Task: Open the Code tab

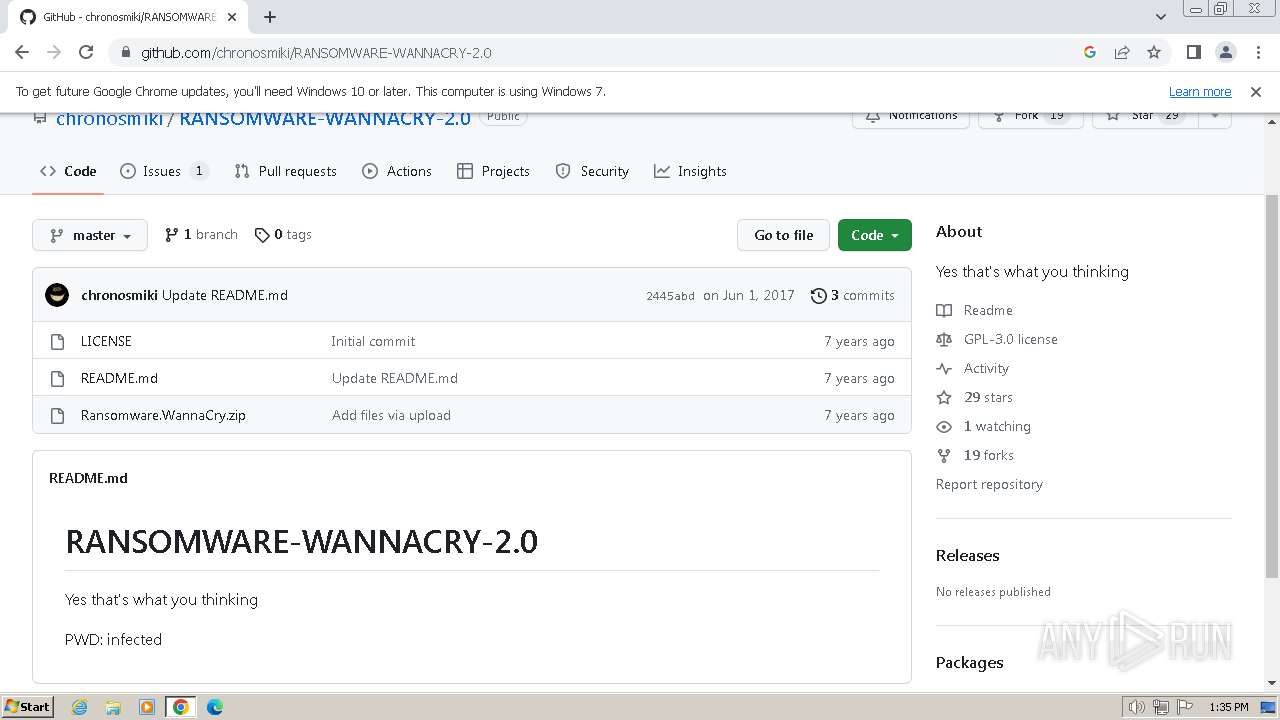Action: pos(68,171)
